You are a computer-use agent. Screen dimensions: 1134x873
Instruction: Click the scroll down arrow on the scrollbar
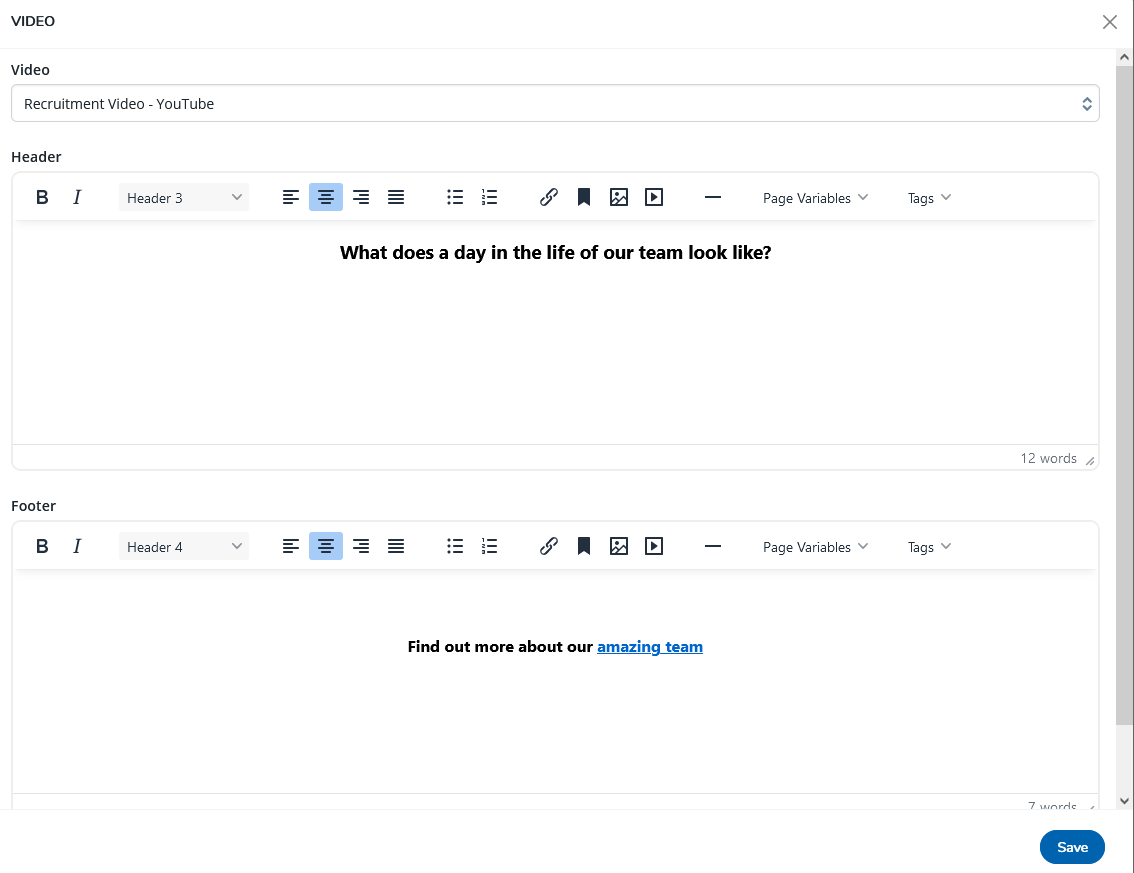coord(1124,800)
